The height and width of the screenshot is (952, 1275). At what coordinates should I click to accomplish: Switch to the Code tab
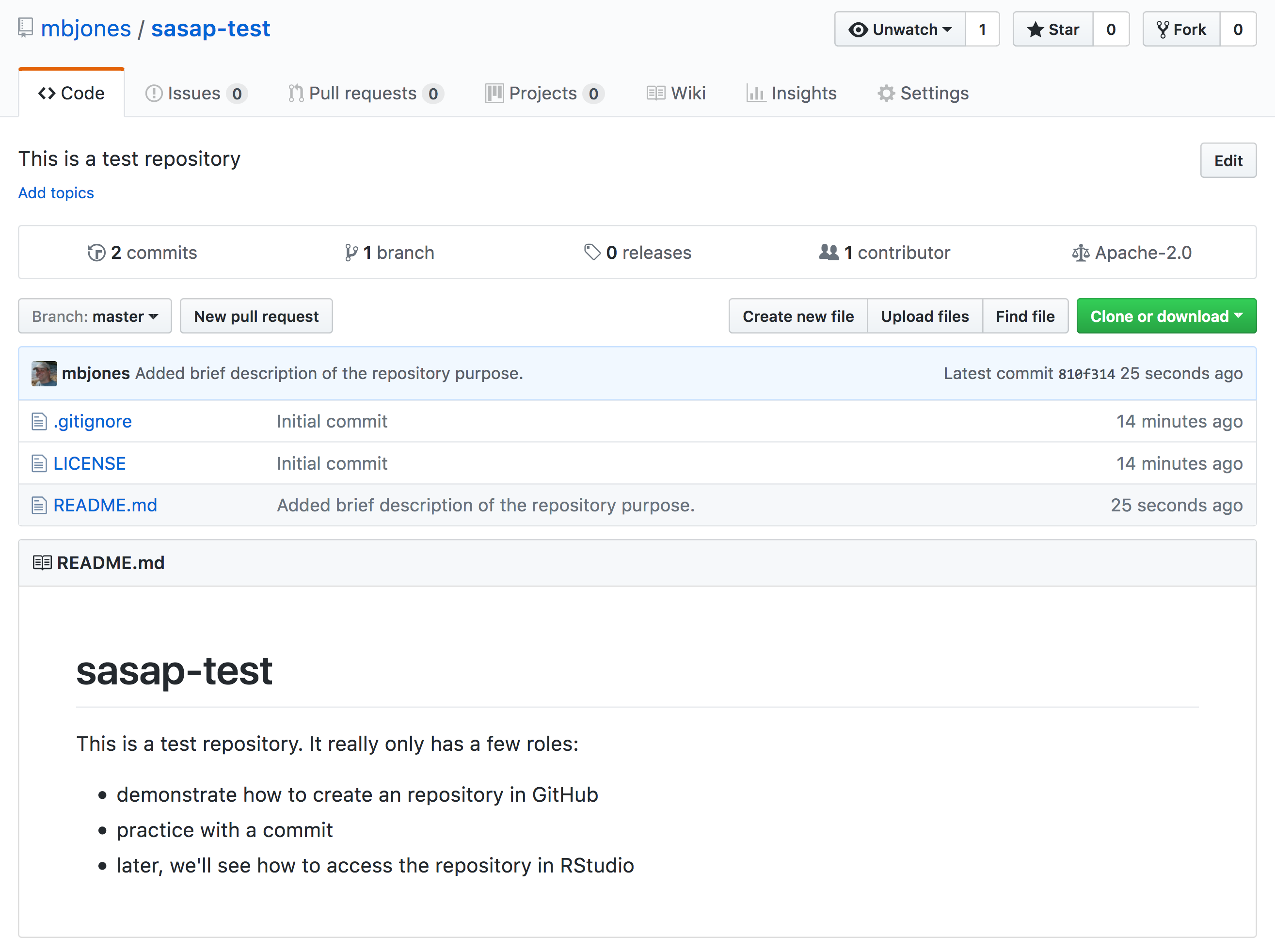[x=71, y=94]
